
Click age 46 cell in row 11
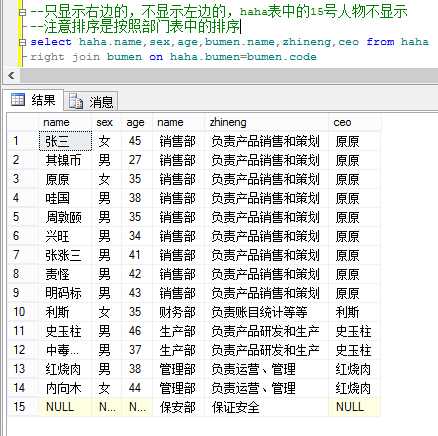137,331
